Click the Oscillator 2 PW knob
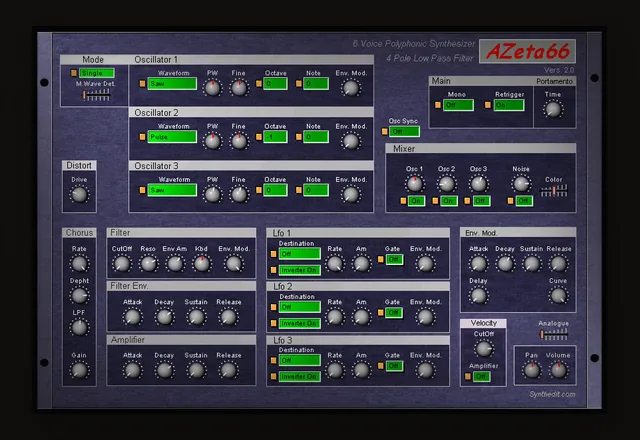This screenshot has height=440, width=640. [212, 141]
